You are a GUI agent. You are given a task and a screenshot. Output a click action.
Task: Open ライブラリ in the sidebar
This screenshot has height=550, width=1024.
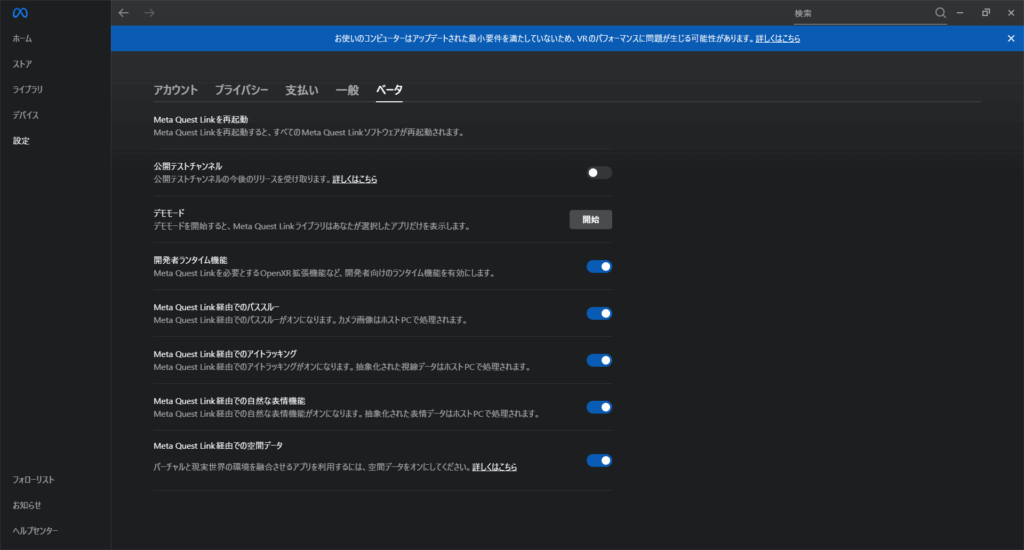[x=27, y=89]
